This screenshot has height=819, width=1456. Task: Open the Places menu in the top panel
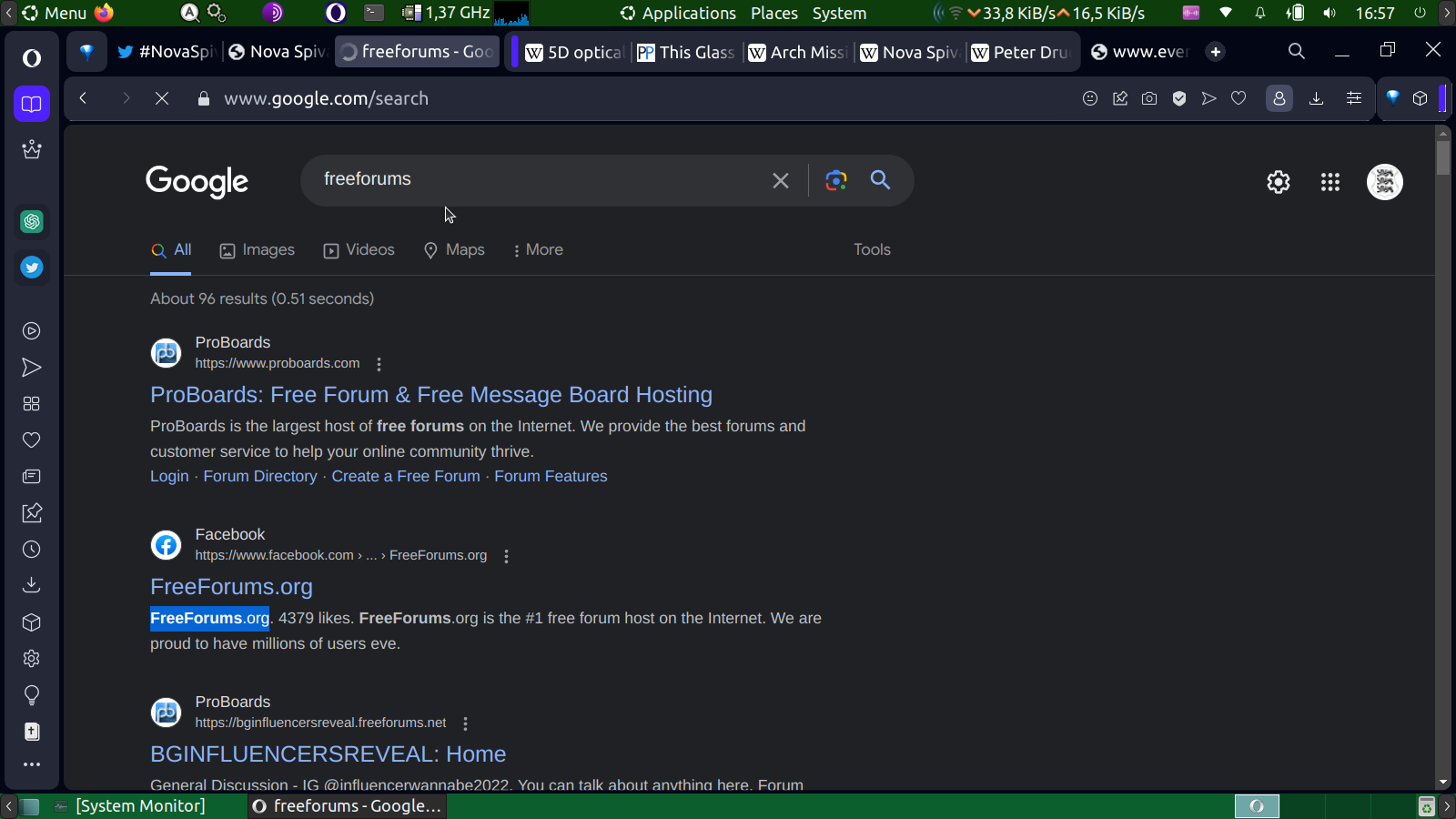pyautogui.click(x=774, y=13)
